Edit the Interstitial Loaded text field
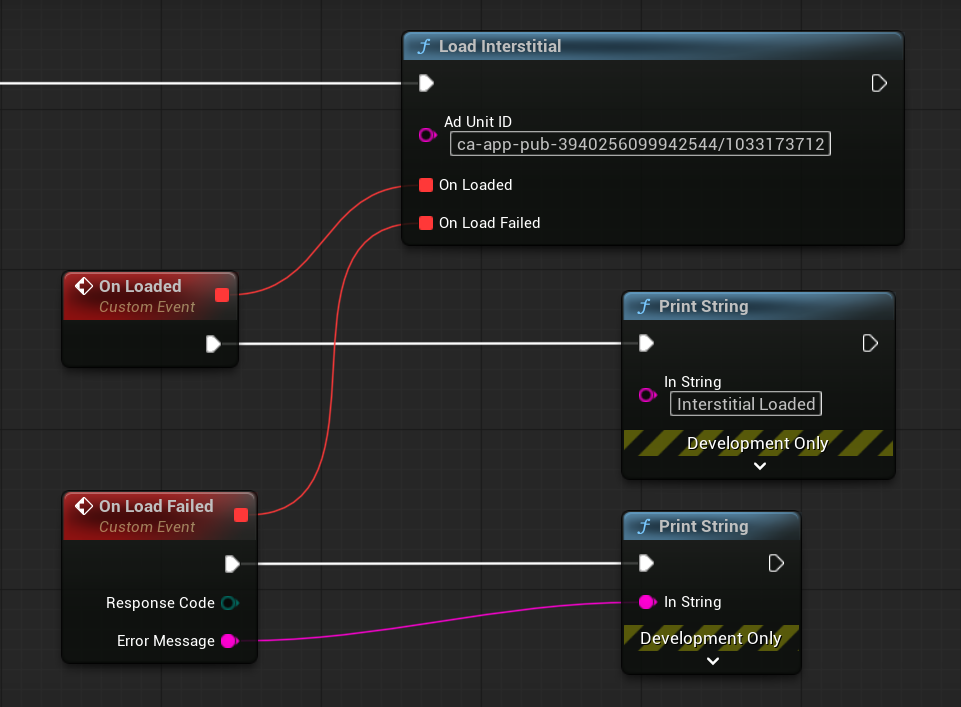This screenshot has width=961, height=707. pyautogui.click(x=746, y=404)
